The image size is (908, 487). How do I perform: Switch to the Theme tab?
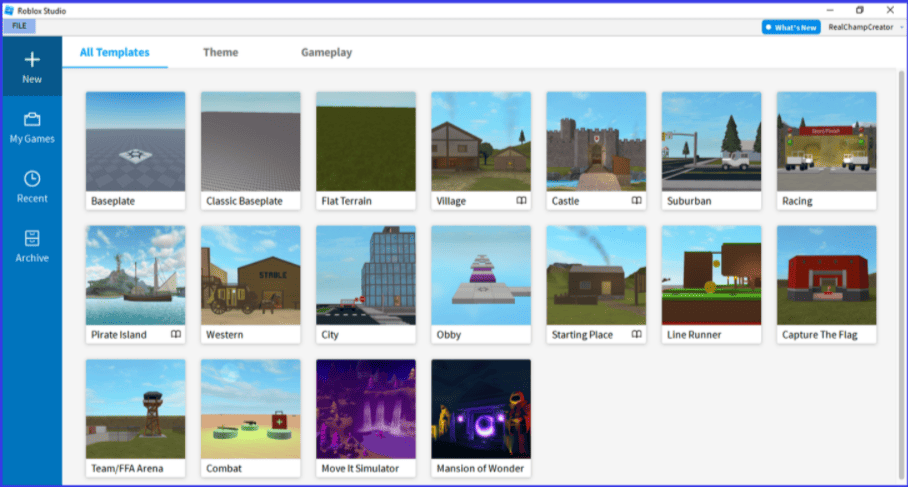click(x=221, y=52)
